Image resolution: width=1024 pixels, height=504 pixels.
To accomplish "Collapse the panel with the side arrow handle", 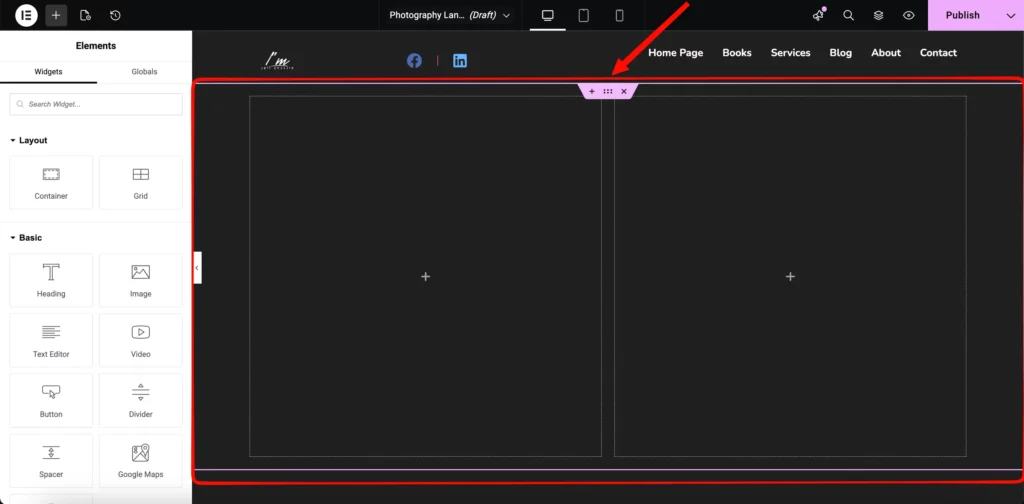I will click(197, 268).
